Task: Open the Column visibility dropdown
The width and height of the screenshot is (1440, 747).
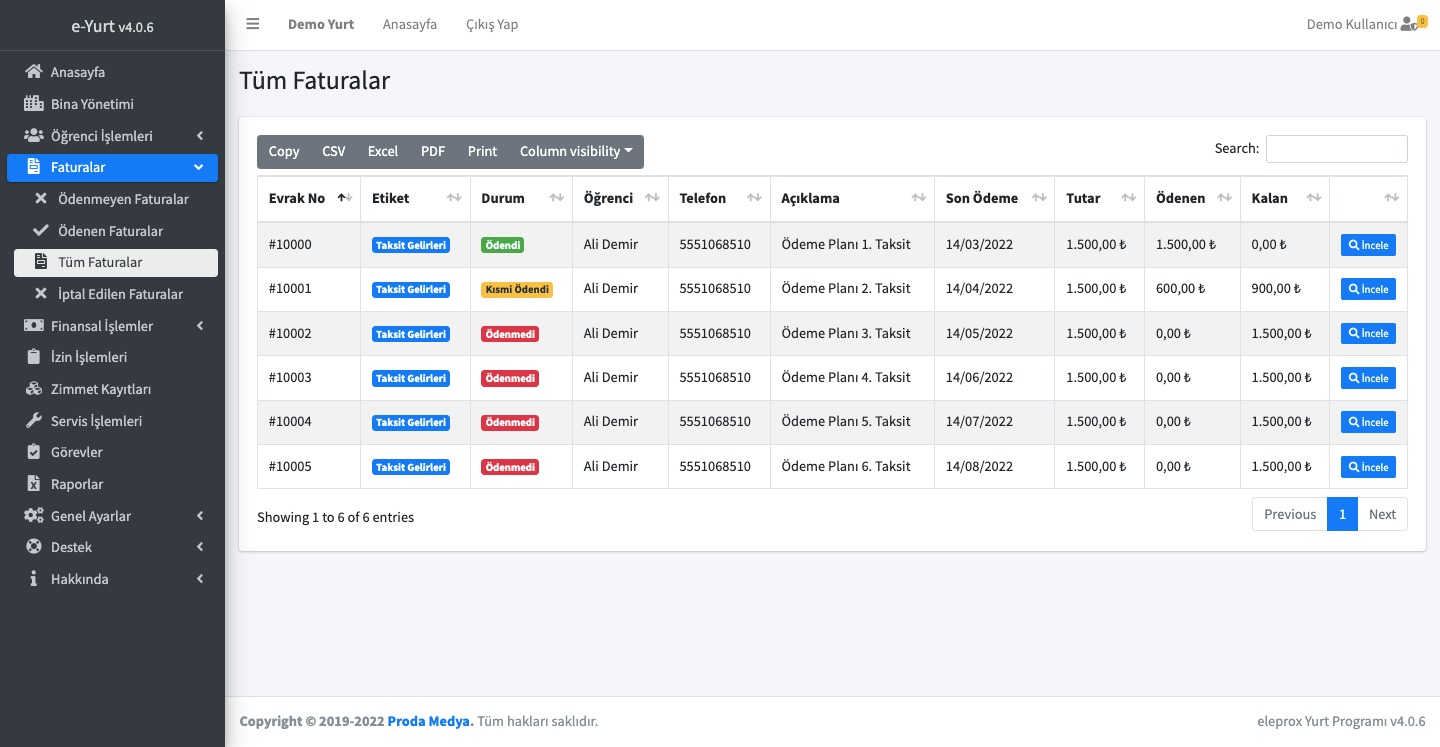Action: pos(576,151)
